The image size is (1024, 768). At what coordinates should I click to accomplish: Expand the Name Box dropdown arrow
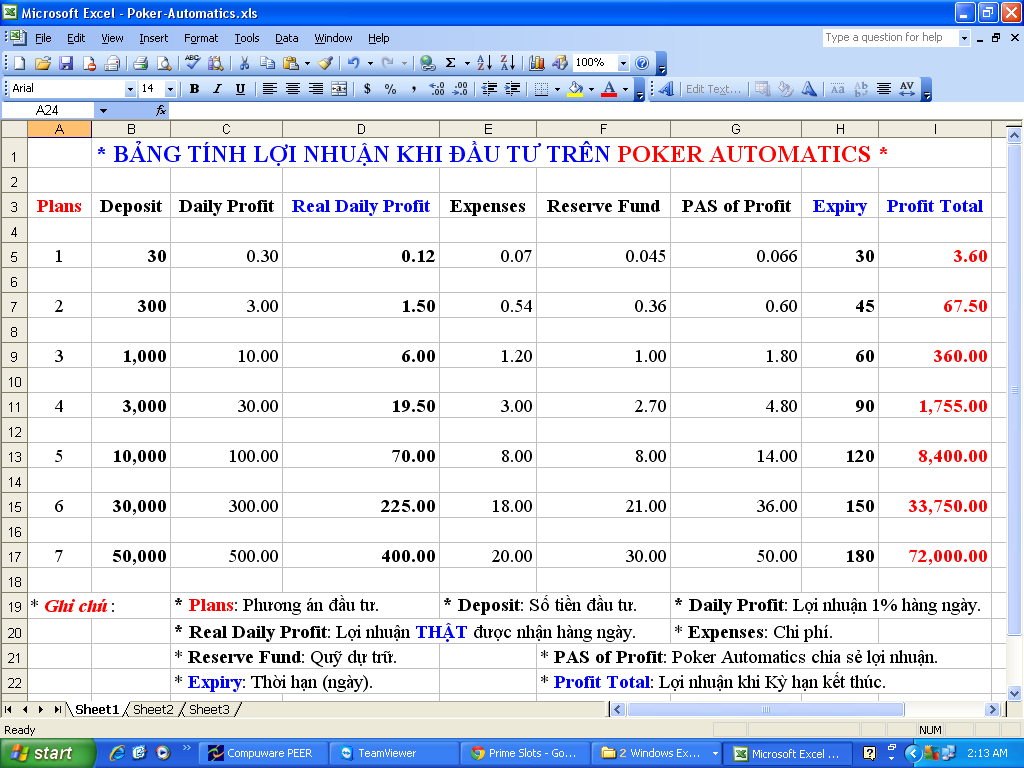click(x=103, y=110)
